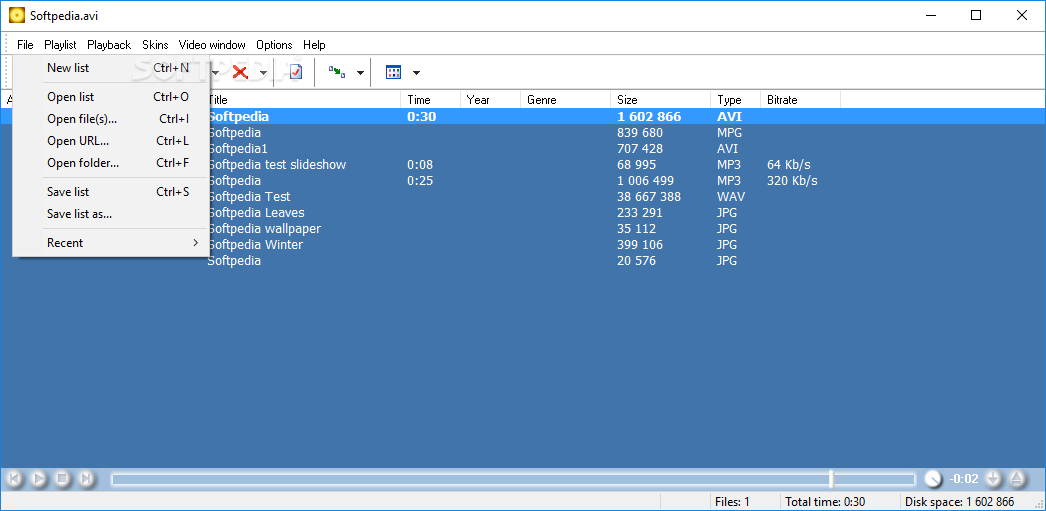Click the previous track button
The height and width of the screenshot is (511, 1046).
click(x=15, y=478)
